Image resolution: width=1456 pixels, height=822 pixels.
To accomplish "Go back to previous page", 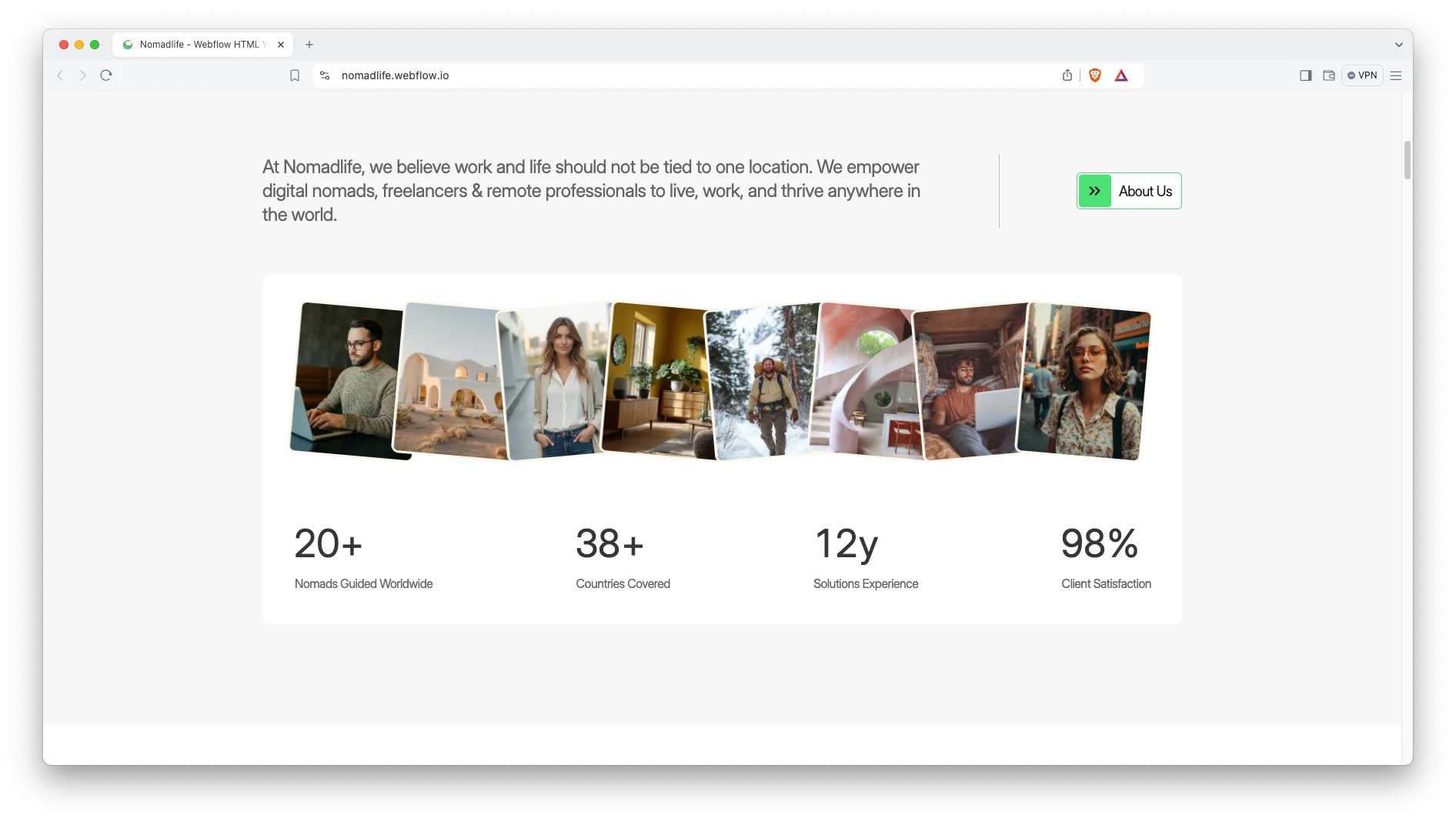I will 61,75.
